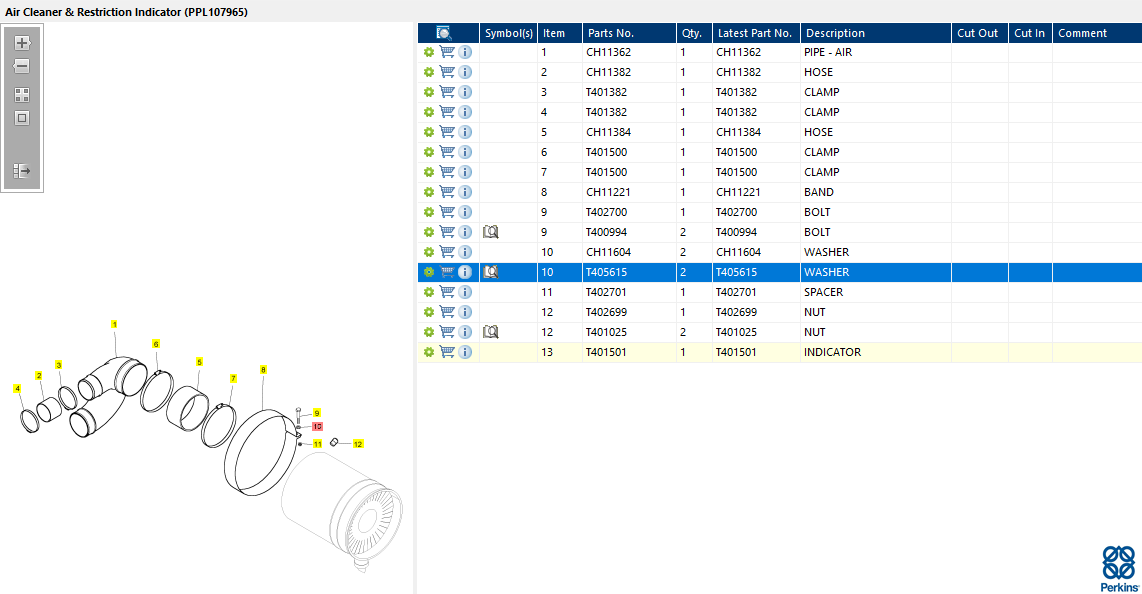The image size is (1142, 594).
Task: Click the Latest Part No. column header
Action: 756,33
